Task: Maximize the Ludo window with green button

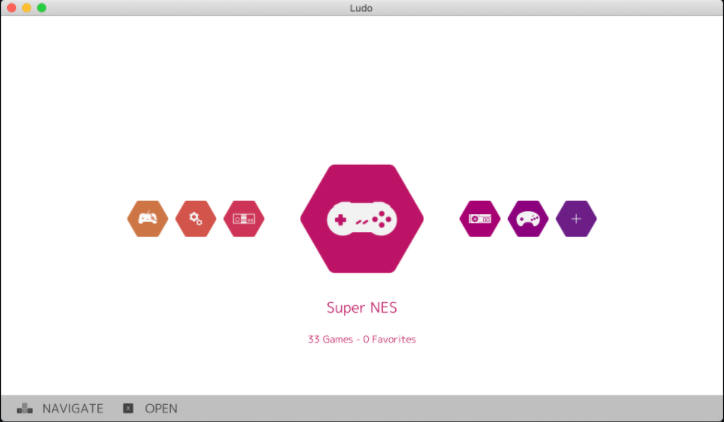Action: click(42, 8)
